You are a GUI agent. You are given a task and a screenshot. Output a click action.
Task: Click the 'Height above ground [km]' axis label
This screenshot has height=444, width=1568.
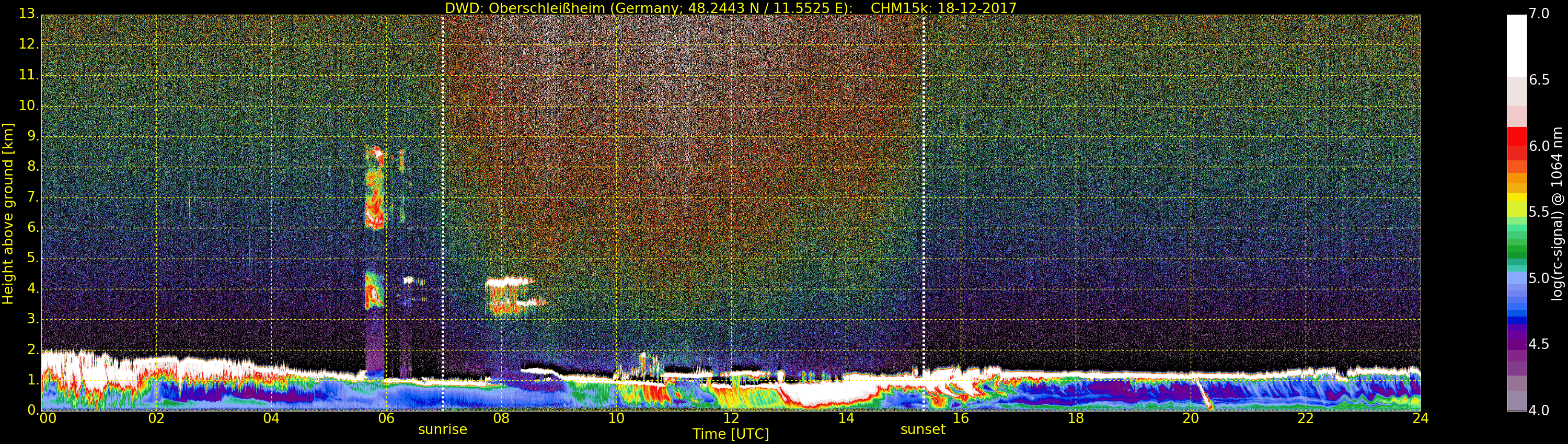click(x=8, y=214)
